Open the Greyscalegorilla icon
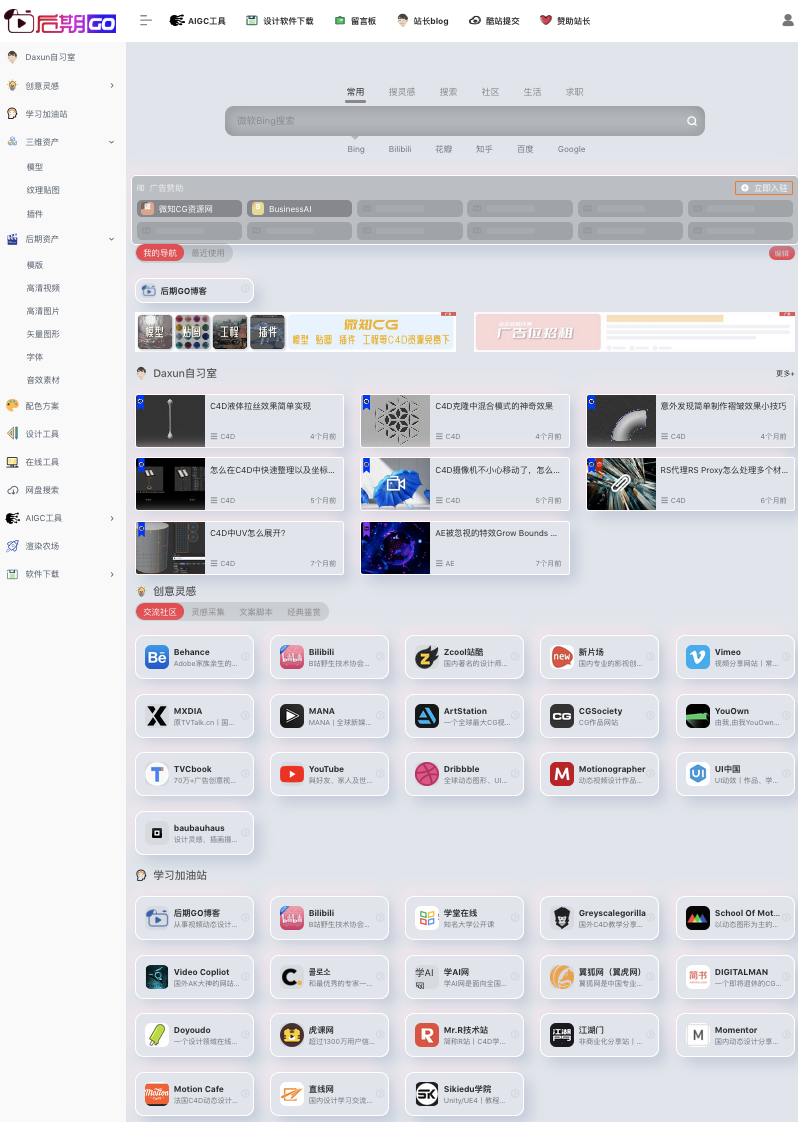This screenshot has height=1122, width=798. pos(562,918)
